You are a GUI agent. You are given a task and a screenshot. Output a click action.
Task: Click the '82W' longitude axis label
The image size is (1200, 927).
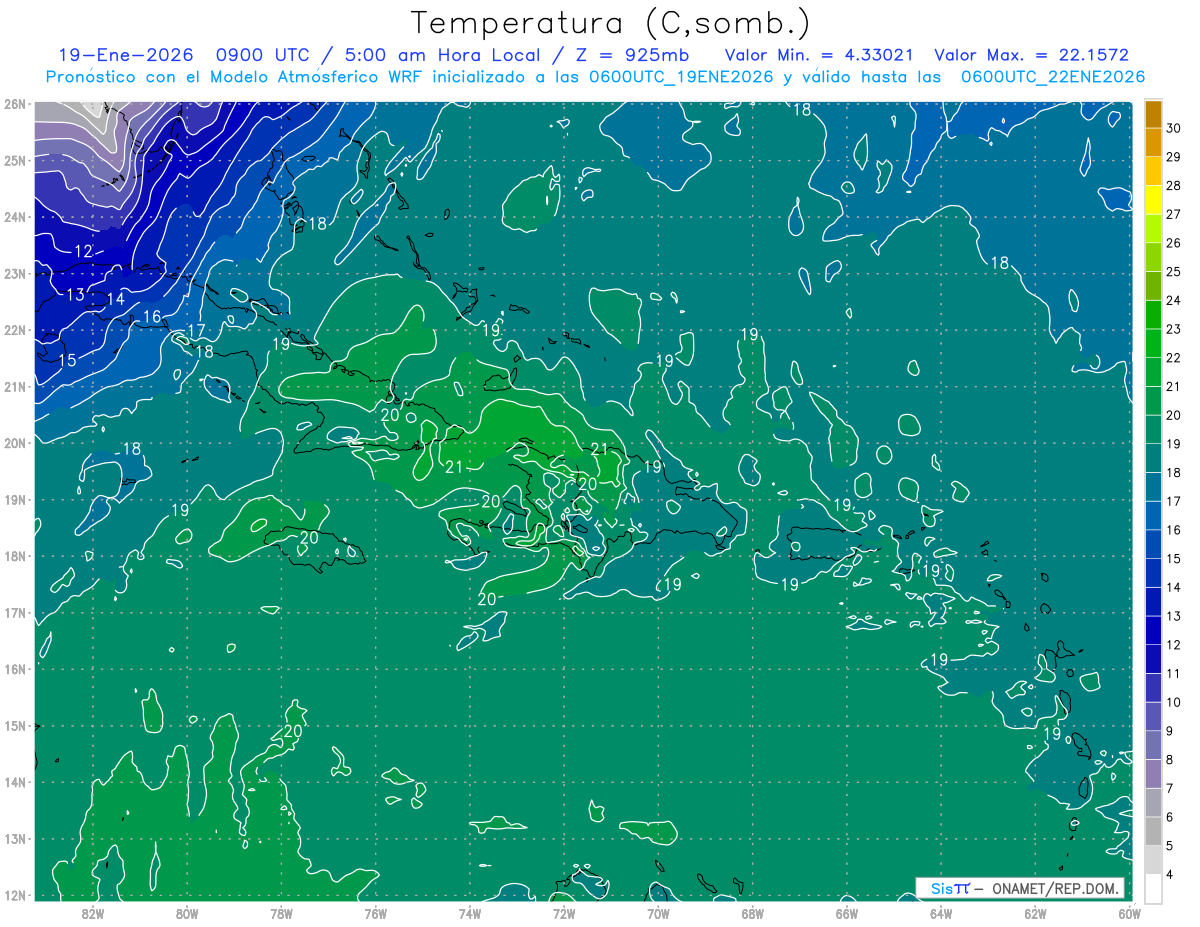click(92, 913)
